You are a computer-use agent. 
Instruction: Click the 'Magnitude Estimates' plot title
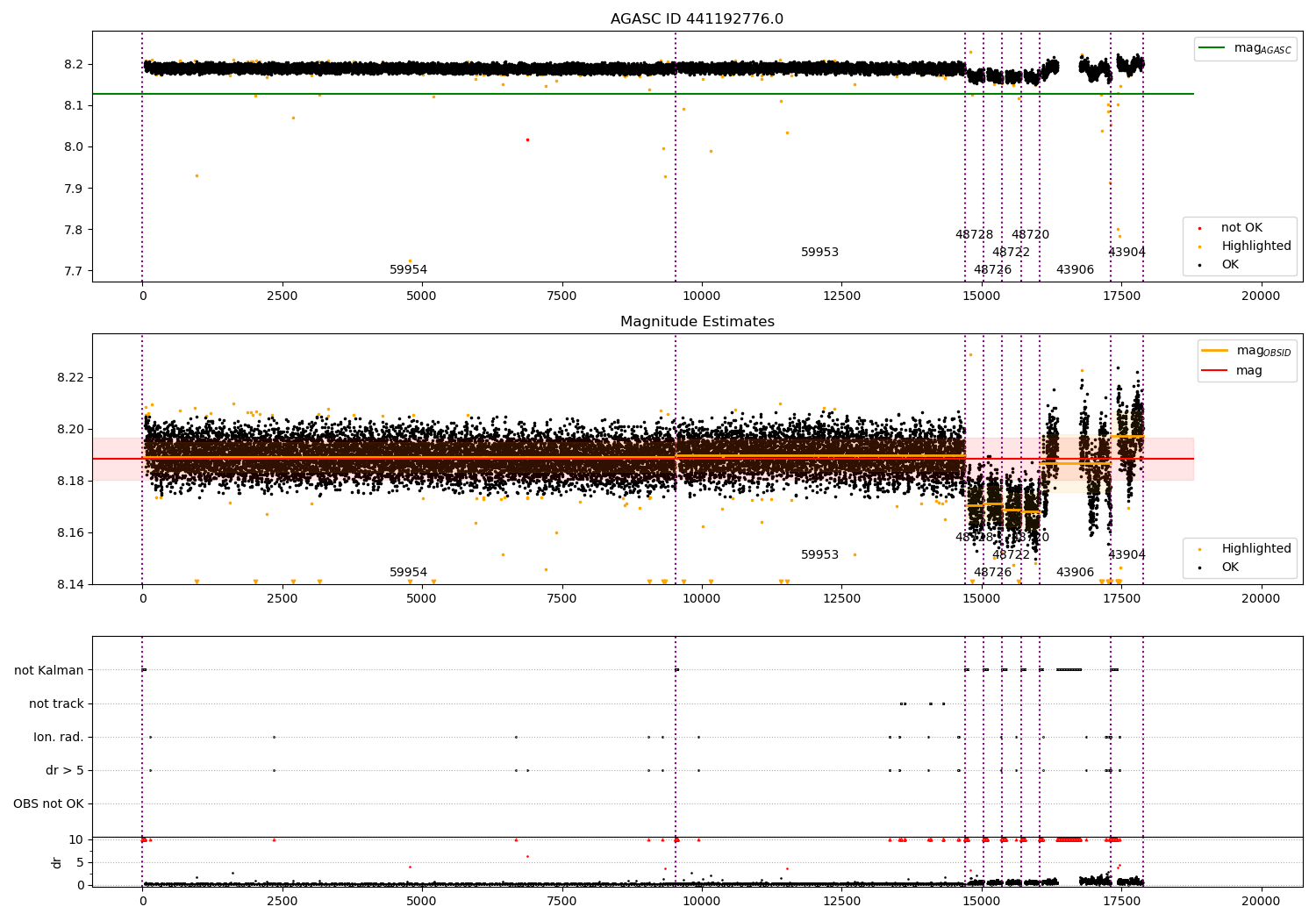(697, 322)
